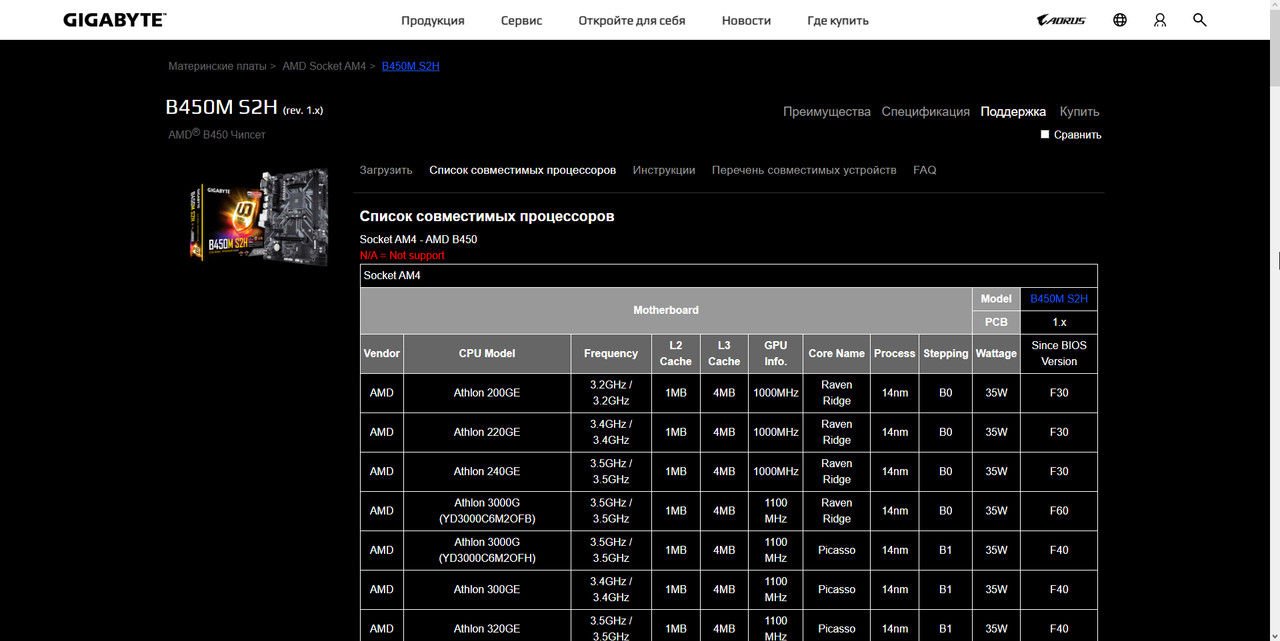Click the PCB label cell
1280x641 pixels.
[x=996, y=322]
